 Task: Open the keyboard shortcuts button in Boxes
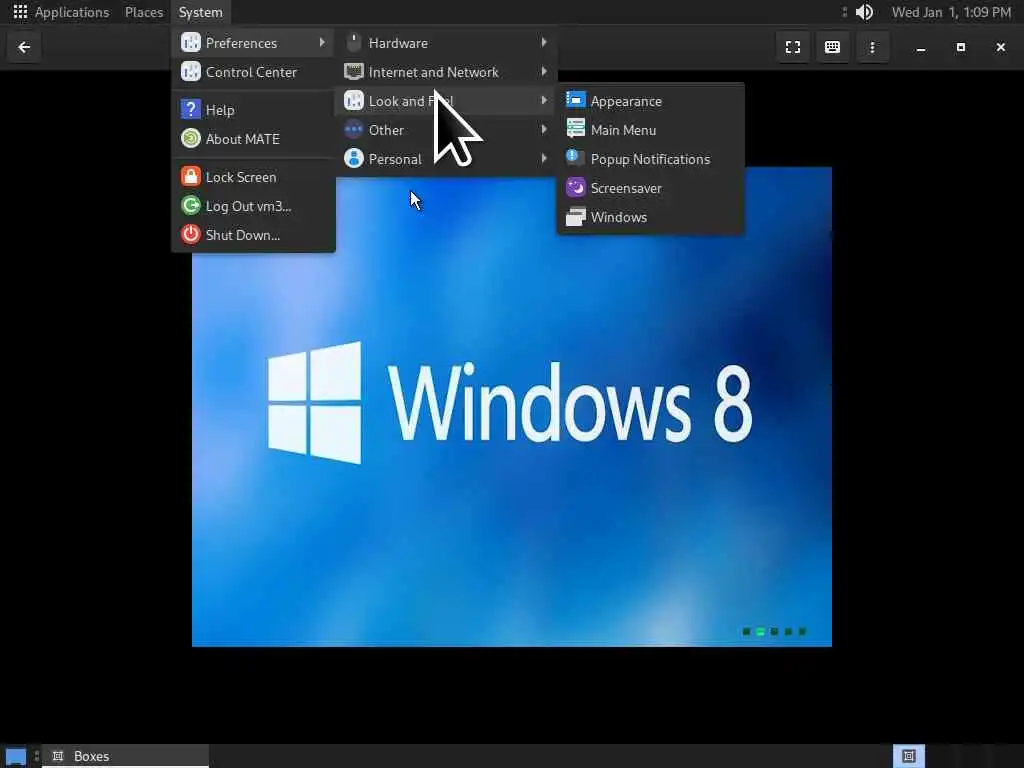coord(832,47)
